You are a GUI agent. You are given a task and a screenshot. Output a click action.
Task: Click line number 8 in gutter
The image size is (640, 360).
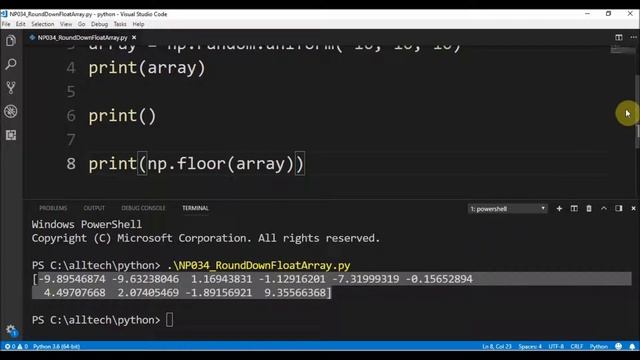coord(71,164)
